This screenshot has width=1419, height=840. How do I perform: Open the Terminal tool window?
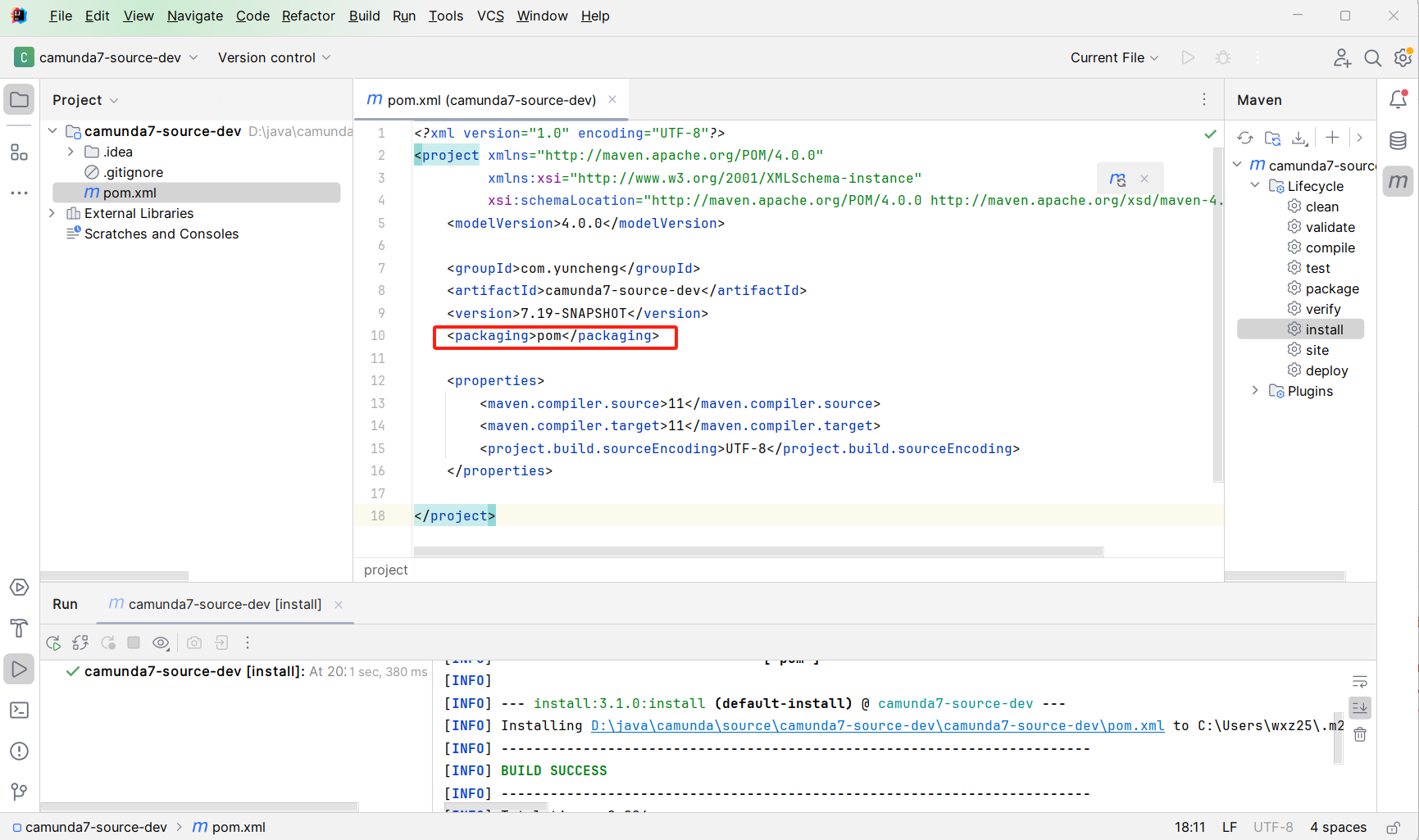click(x=19, y=711)
